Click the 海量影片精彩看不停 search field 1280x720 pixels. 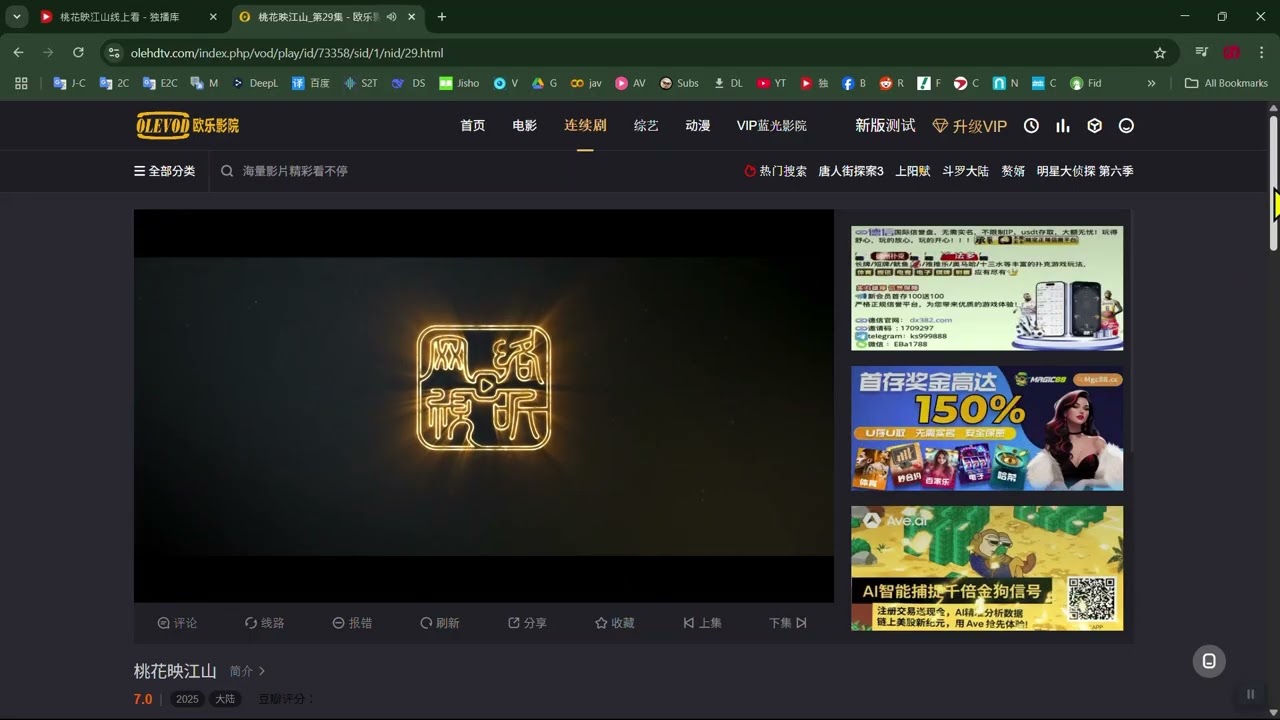click(295, 171)
